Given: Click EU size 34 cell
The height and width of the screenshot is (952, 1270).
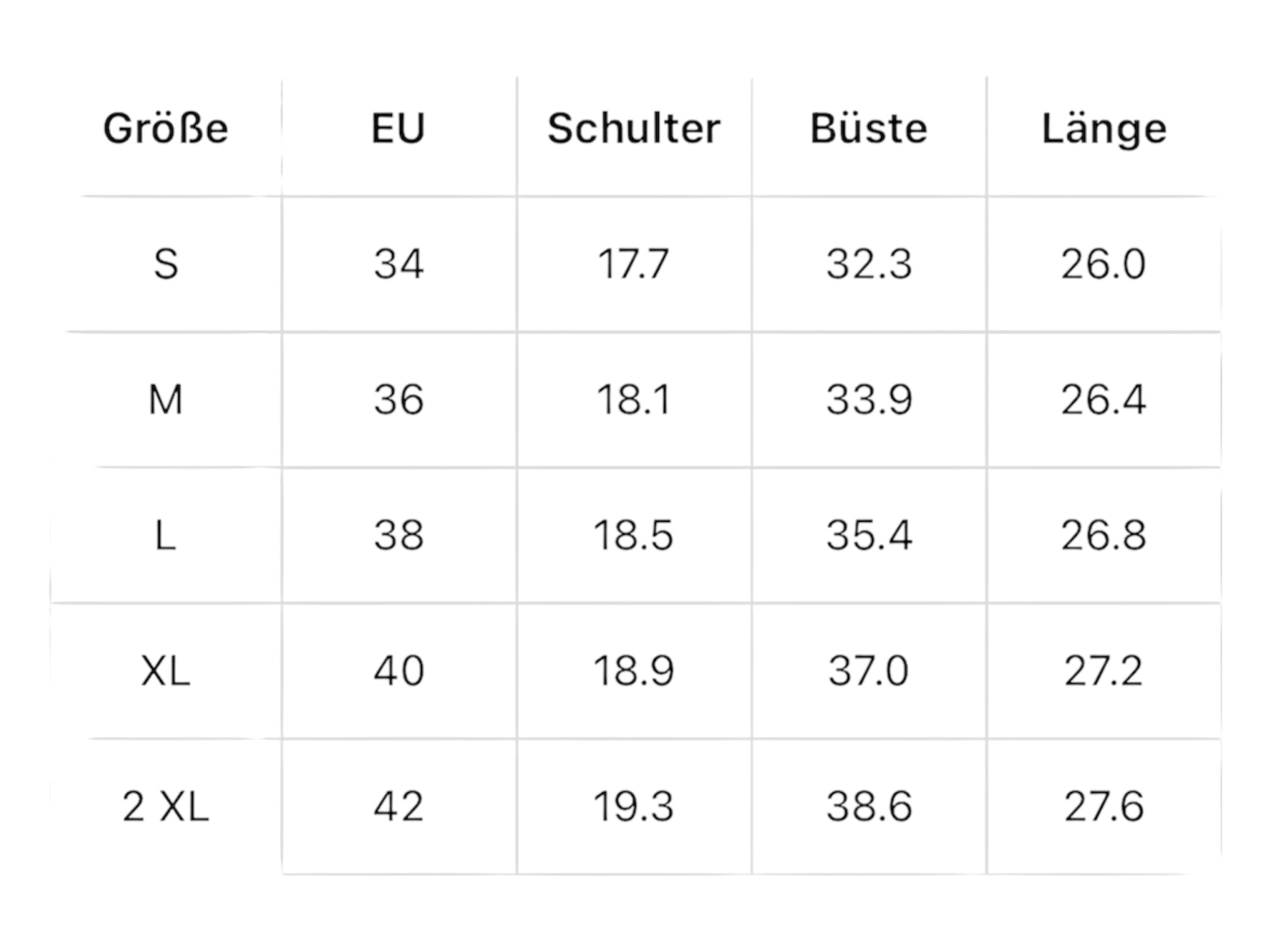Looking at the screenshot, I should [x=398, y=264].
